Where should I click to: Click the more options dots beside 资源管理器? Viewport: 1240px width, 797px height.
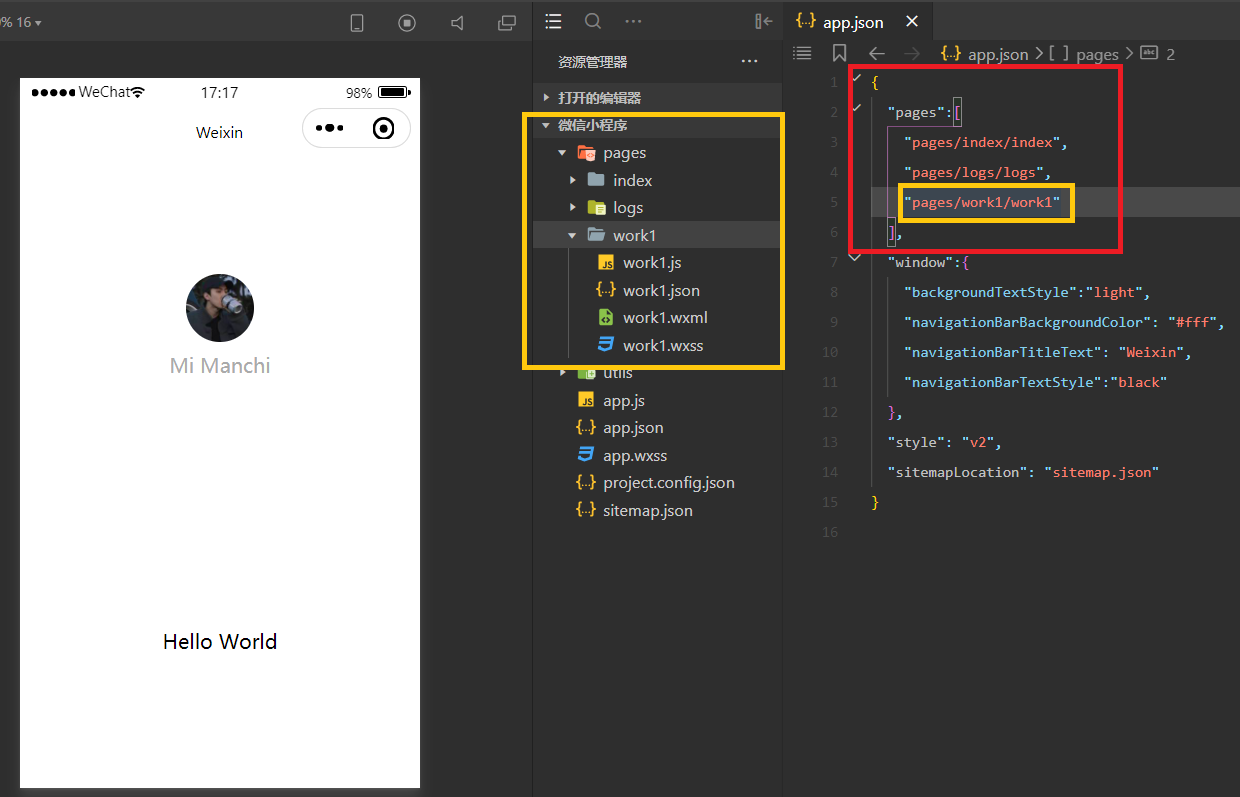point(749,62)
